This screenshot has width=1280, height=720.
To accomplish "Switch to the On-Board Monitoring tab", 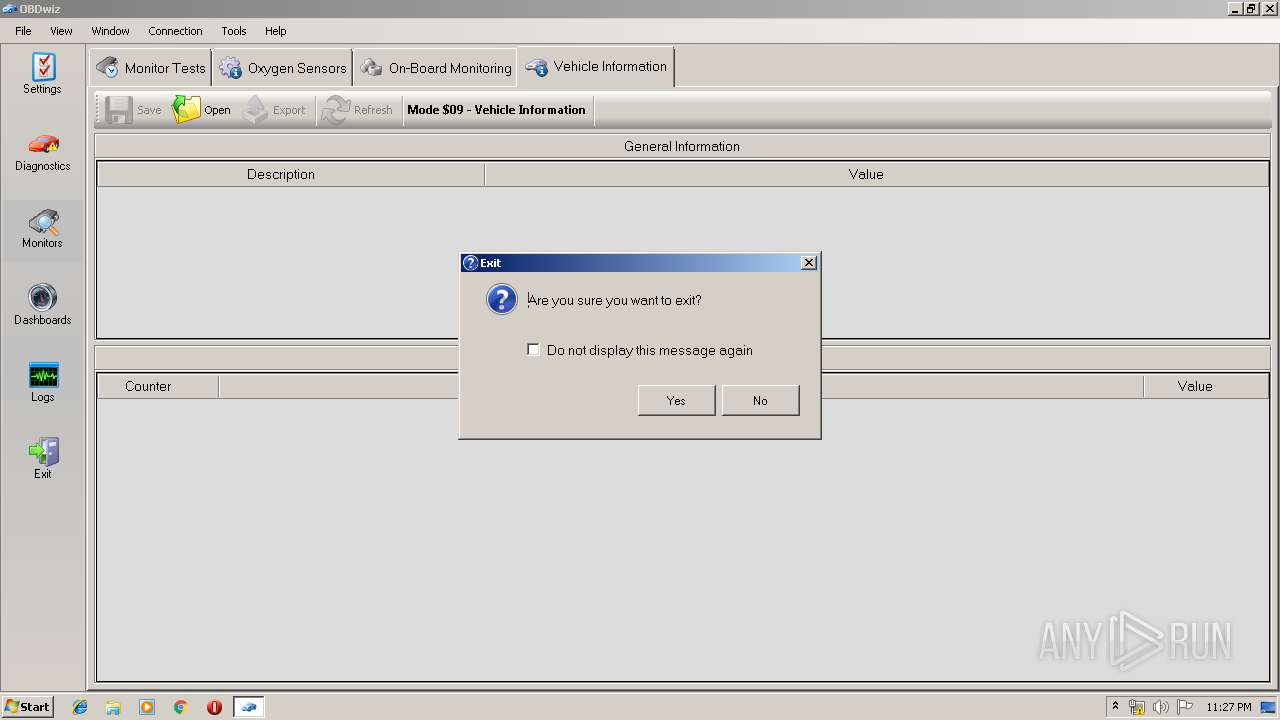I will (436, 68).
